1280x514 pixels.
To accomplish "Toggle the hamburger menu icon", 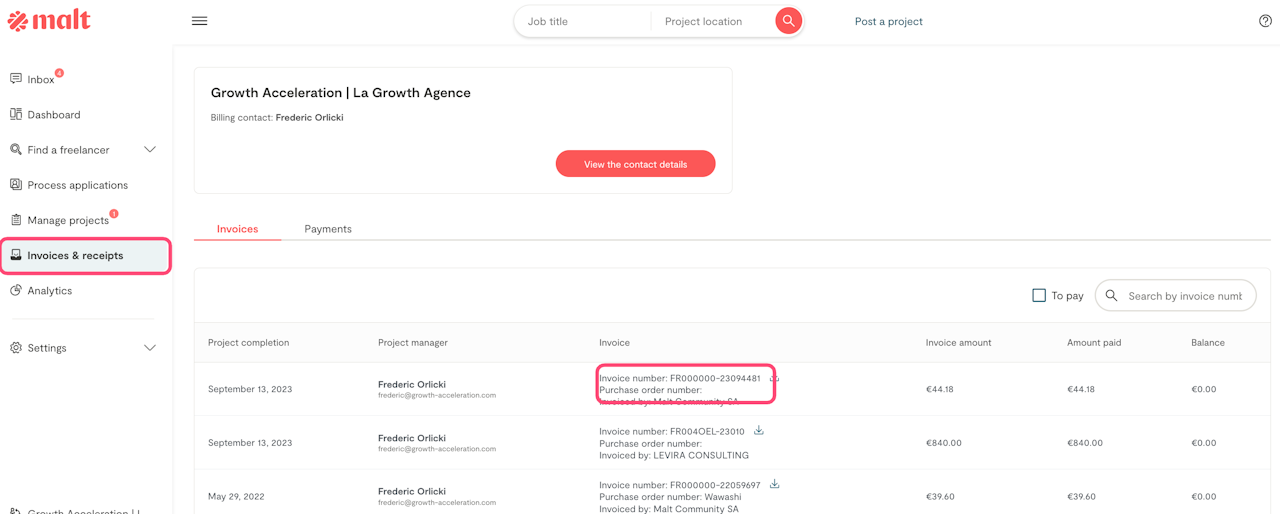I will click(x=200, y=21).
